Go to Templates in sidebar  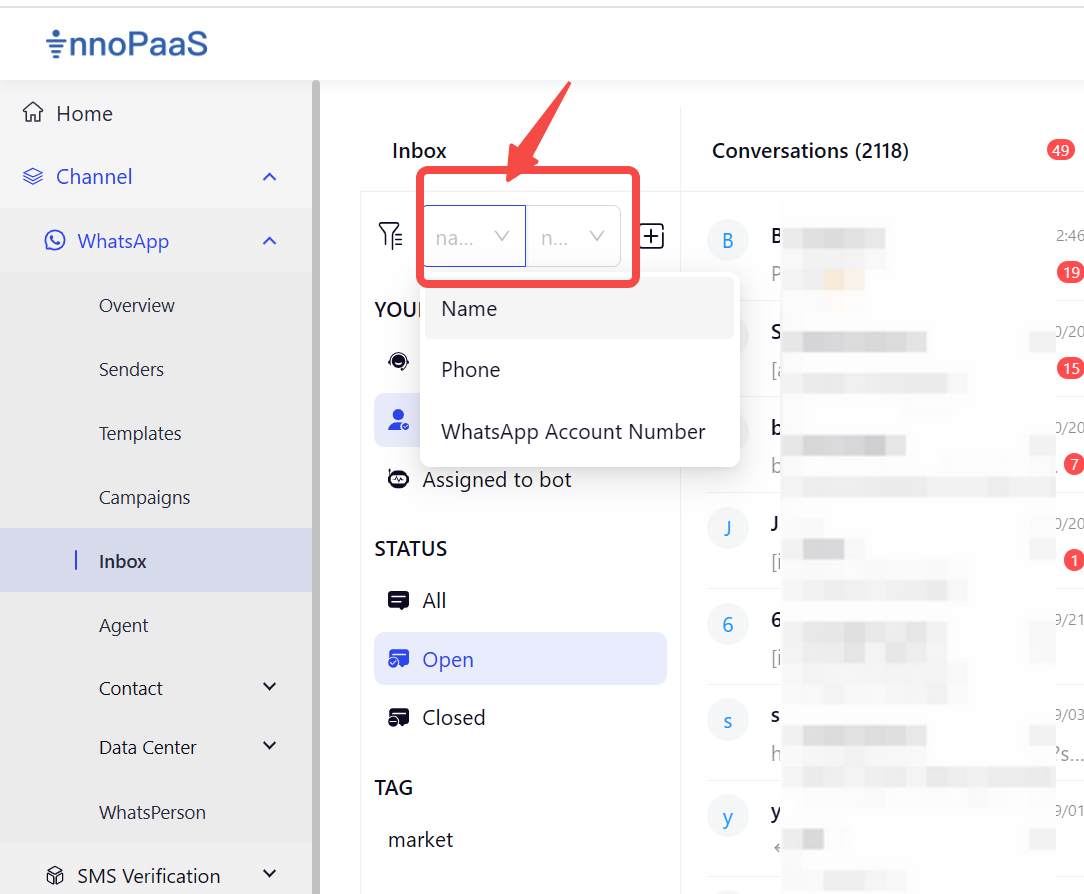(x=140, y=433)
